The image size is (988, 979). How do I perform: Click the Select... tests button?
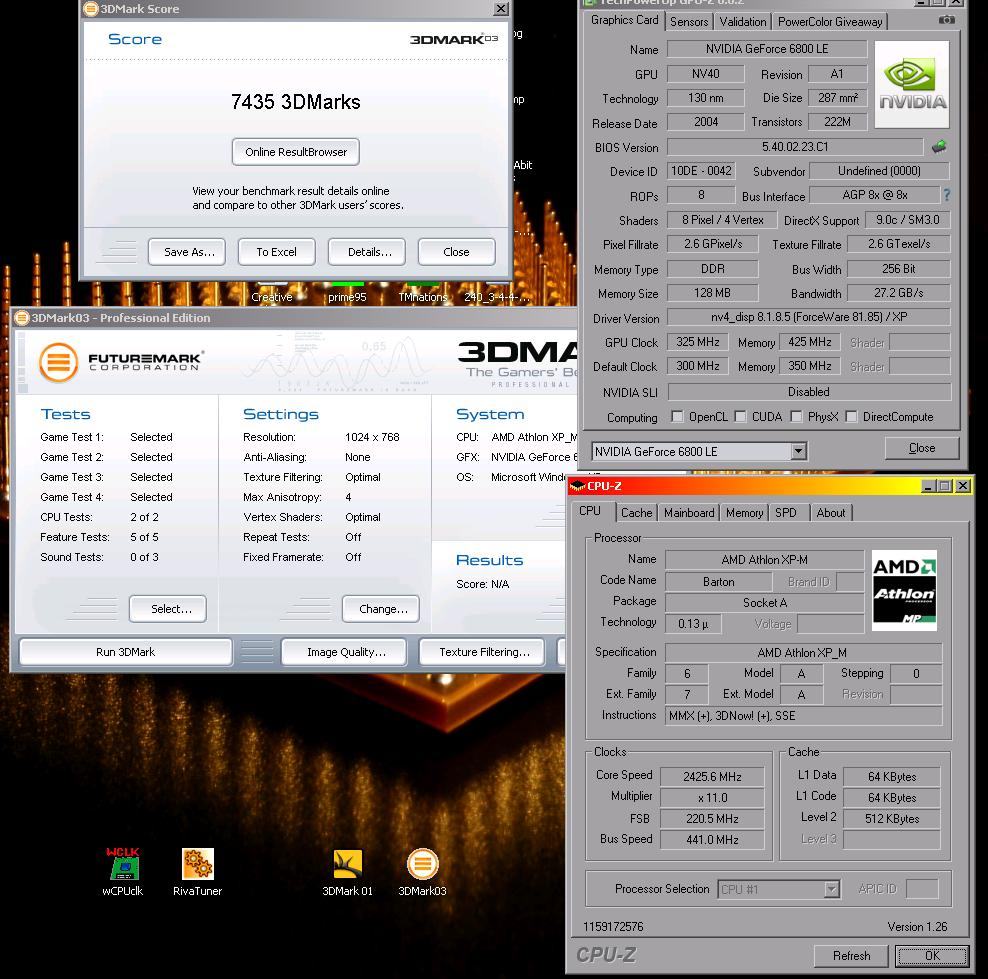(168, 609)
